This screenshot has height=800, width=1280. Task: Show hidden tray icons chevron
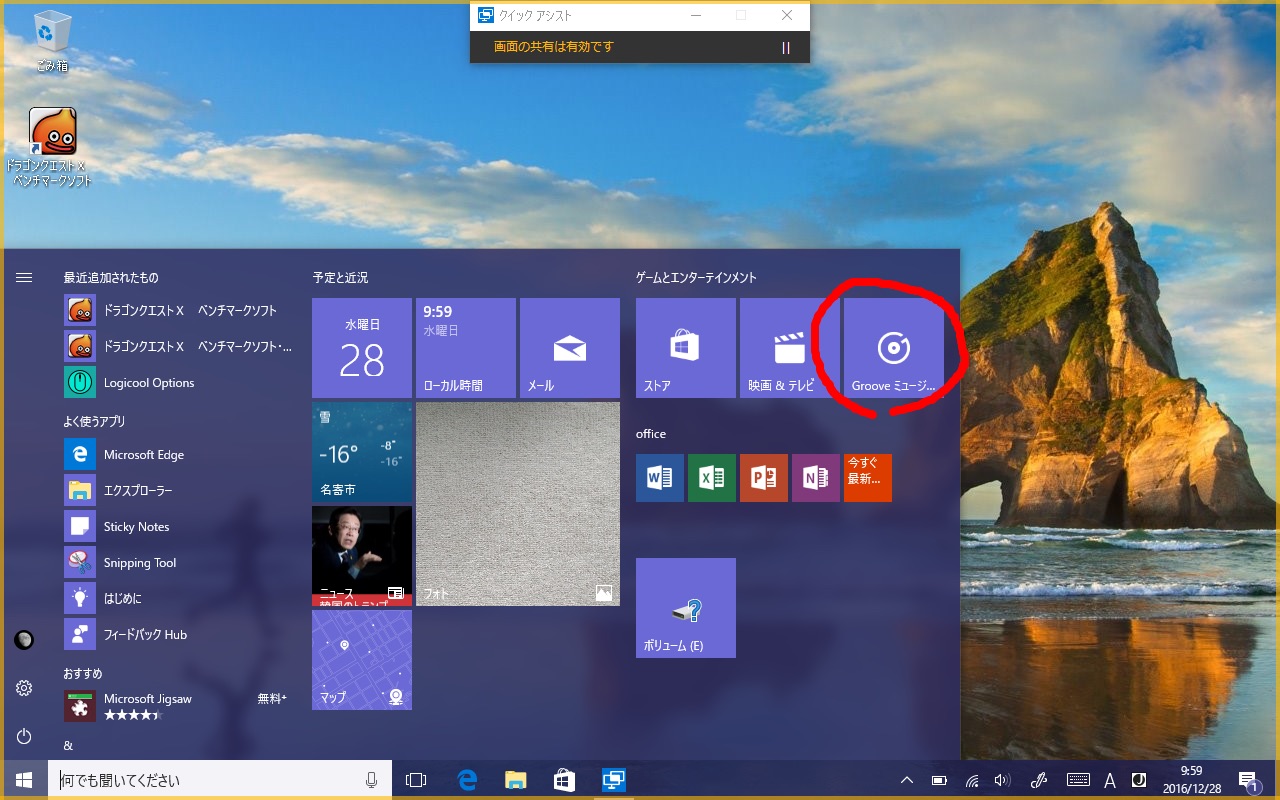907,780
